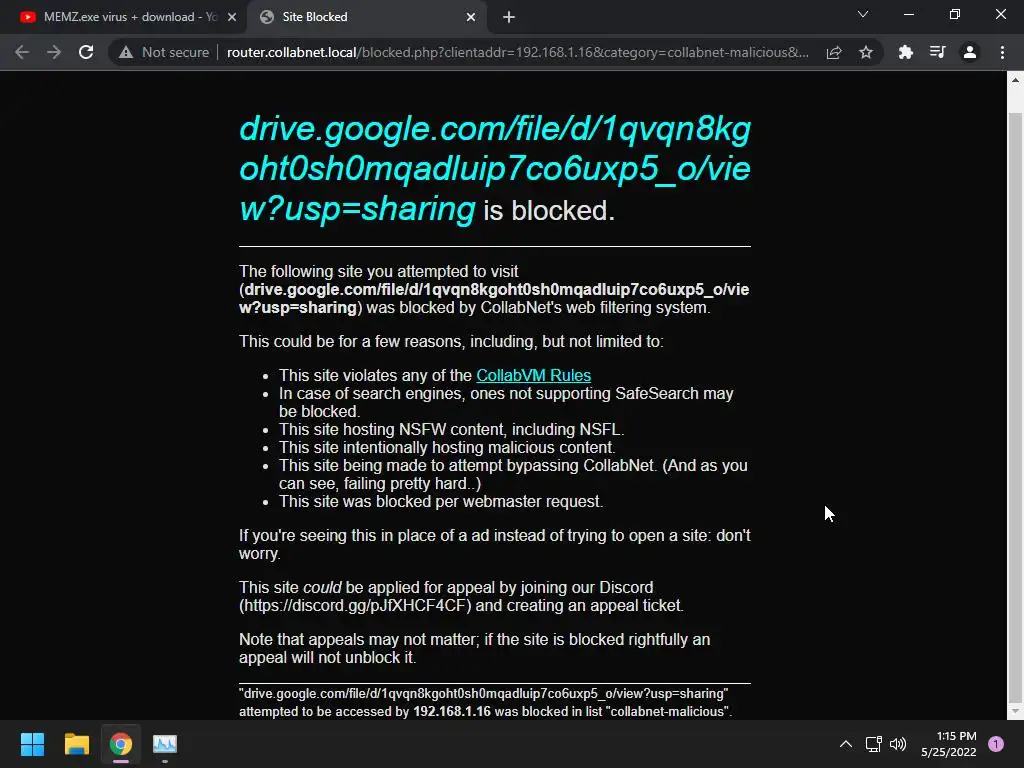The height and width of the screenshot is (768, 1024).
Task: Restore down the Chrome window
Action: tap(955, 14)
